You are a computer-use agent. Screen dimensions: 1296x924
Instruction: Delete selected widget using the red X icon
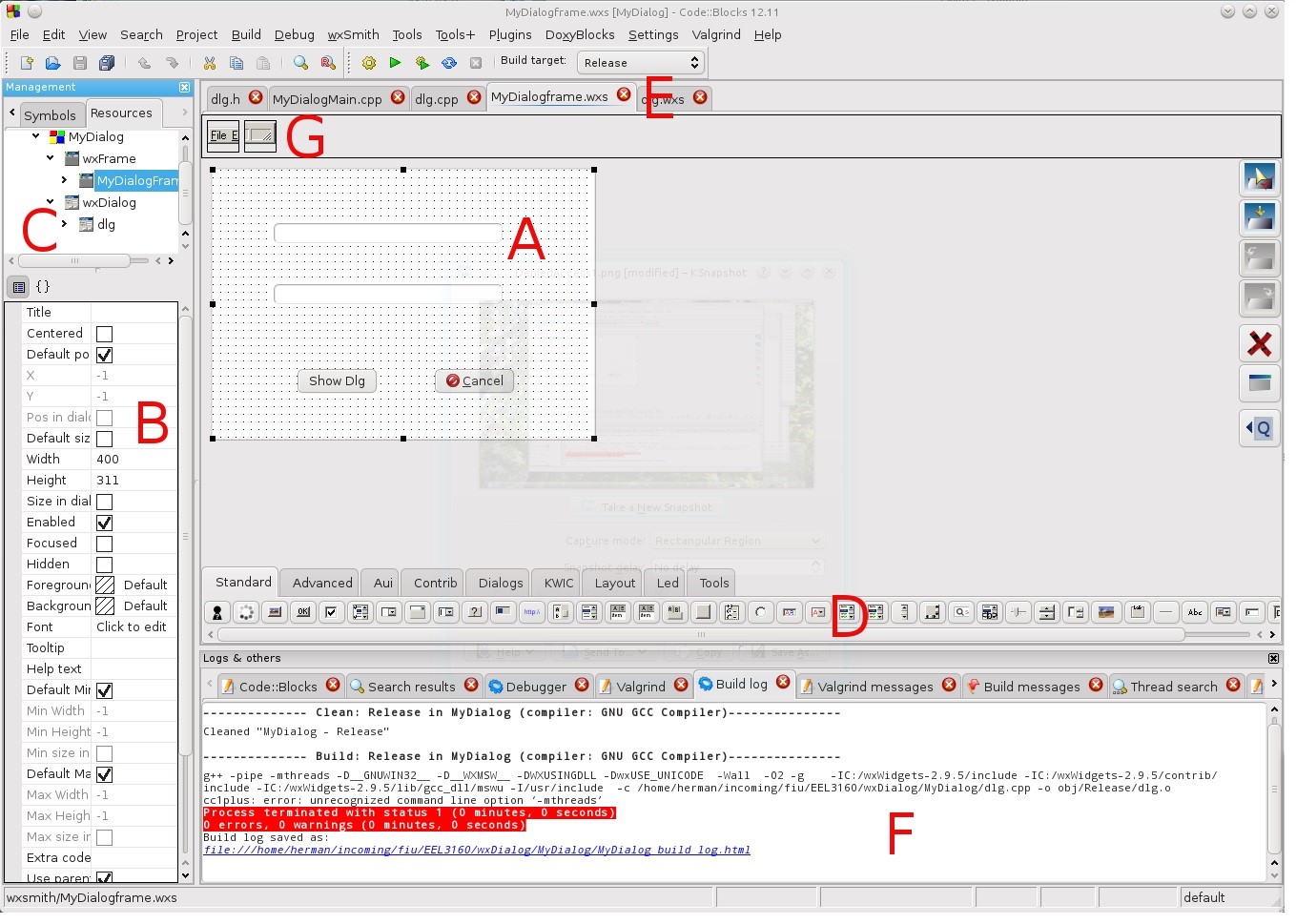click(1260, 344)
